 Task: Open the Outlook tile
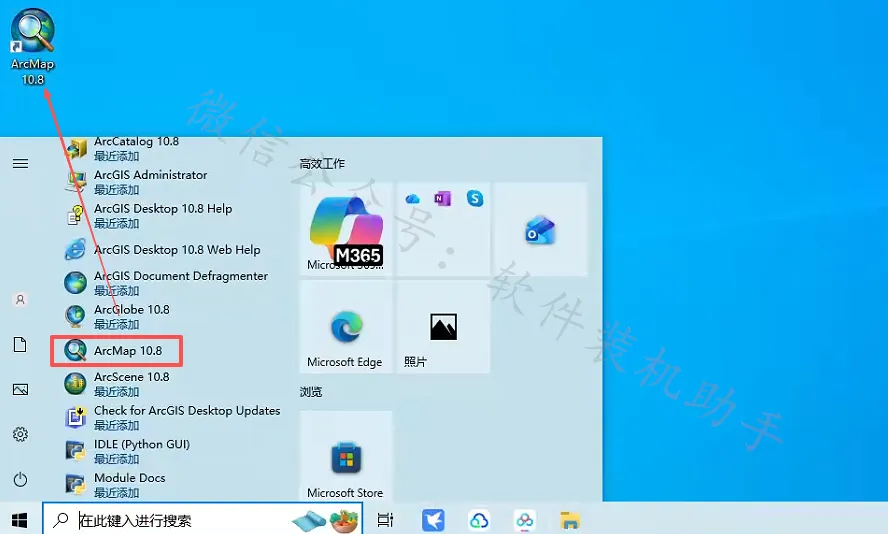[x=541, y=229]
